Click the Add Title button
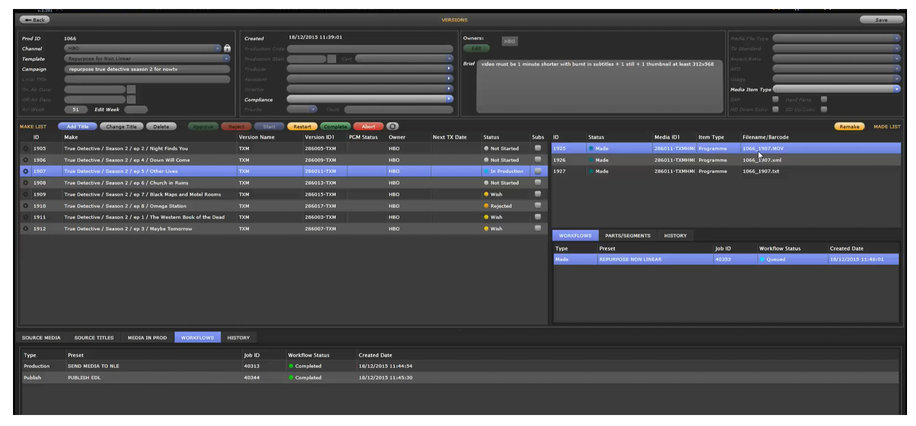The image size is (916, 426). coord(78,126)
